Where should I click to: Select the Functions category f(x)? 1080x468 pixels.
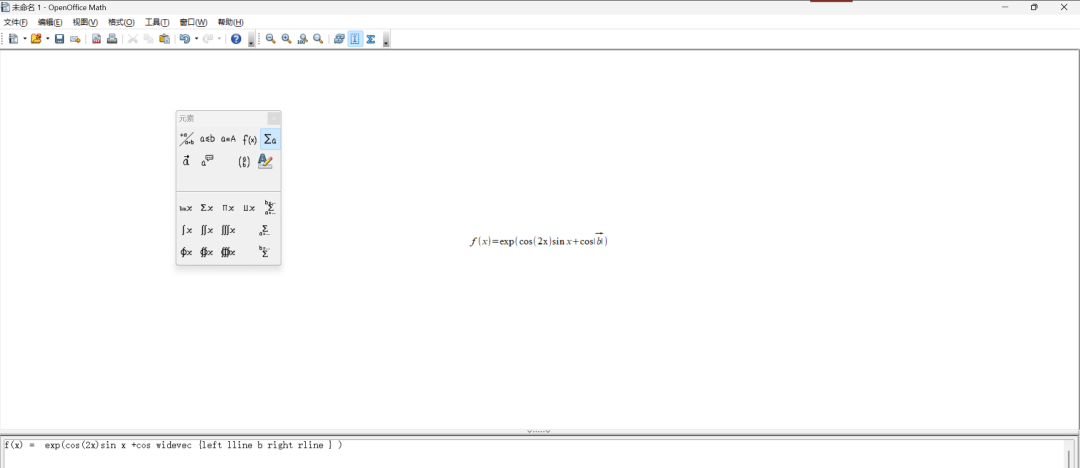click(249, 139)
